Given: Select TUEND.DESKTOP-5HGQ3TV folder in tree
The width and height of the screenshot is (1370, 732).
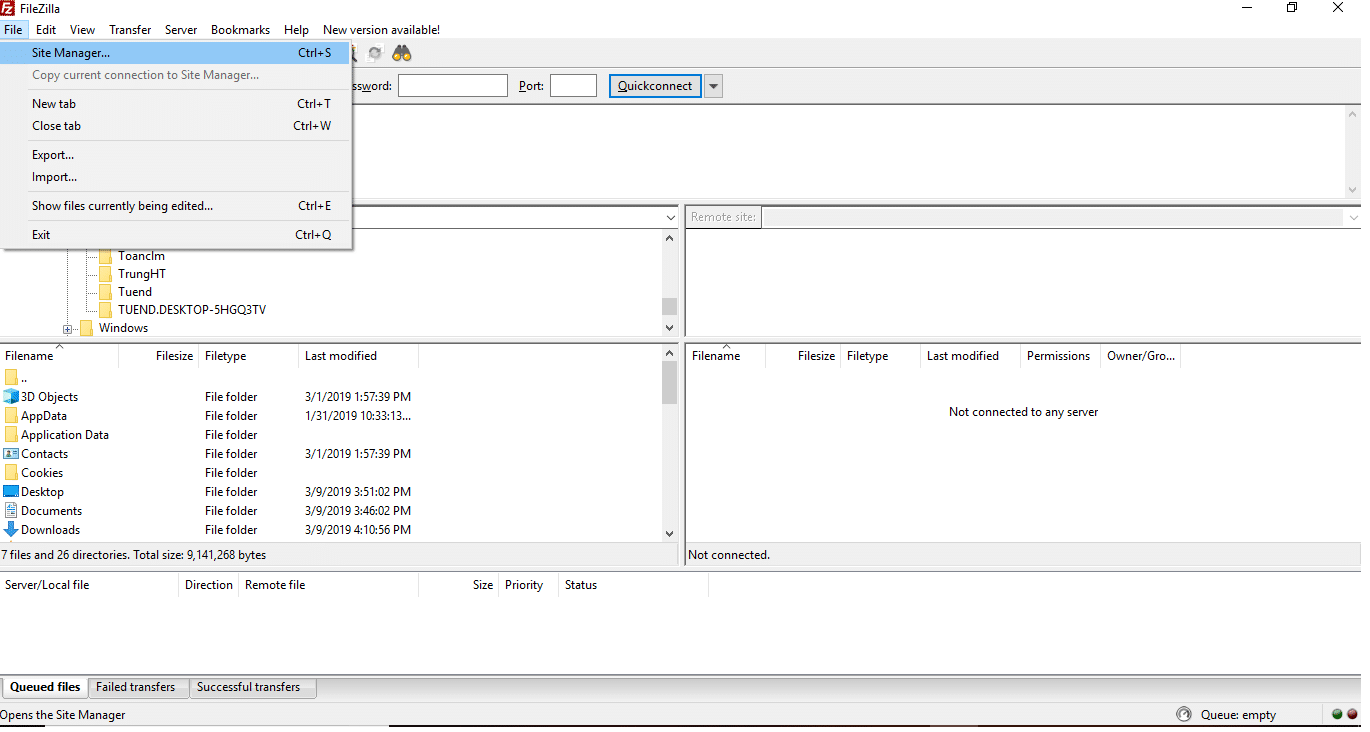Looking at the screenshot, I should point(192,310).
